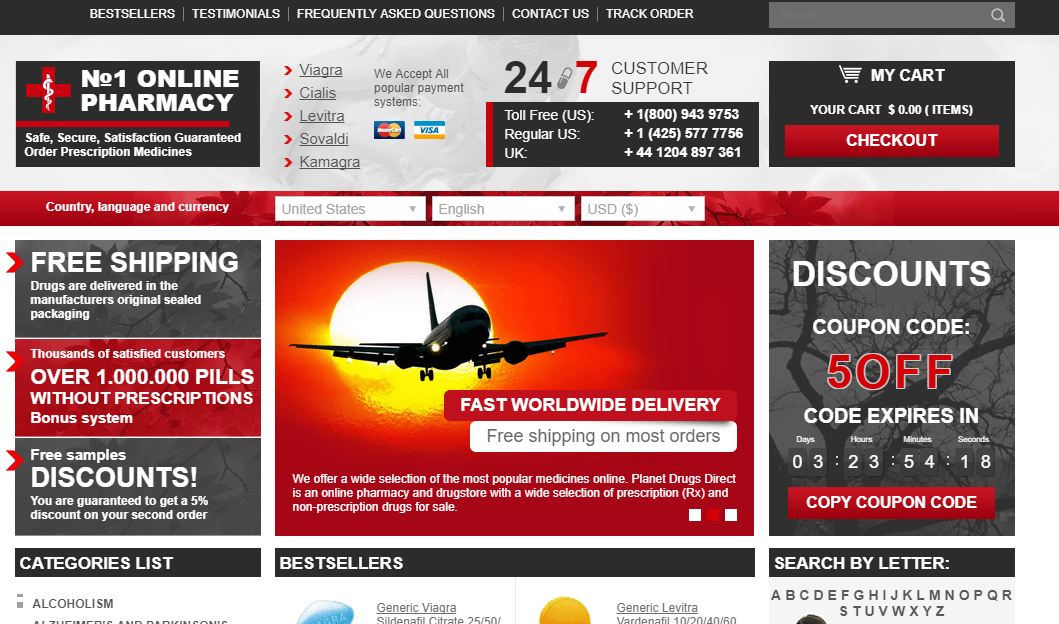Browse drugs starting with letter B

coord(790,596)
